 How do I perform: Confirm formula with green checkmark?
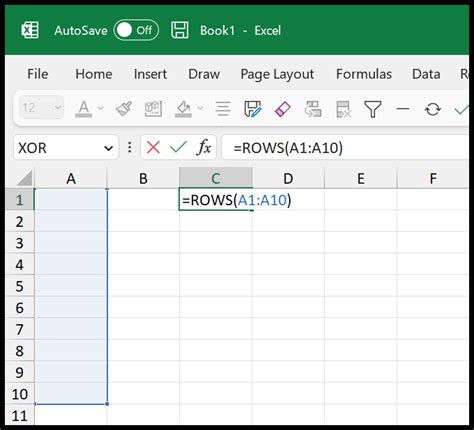coord(178,147)
